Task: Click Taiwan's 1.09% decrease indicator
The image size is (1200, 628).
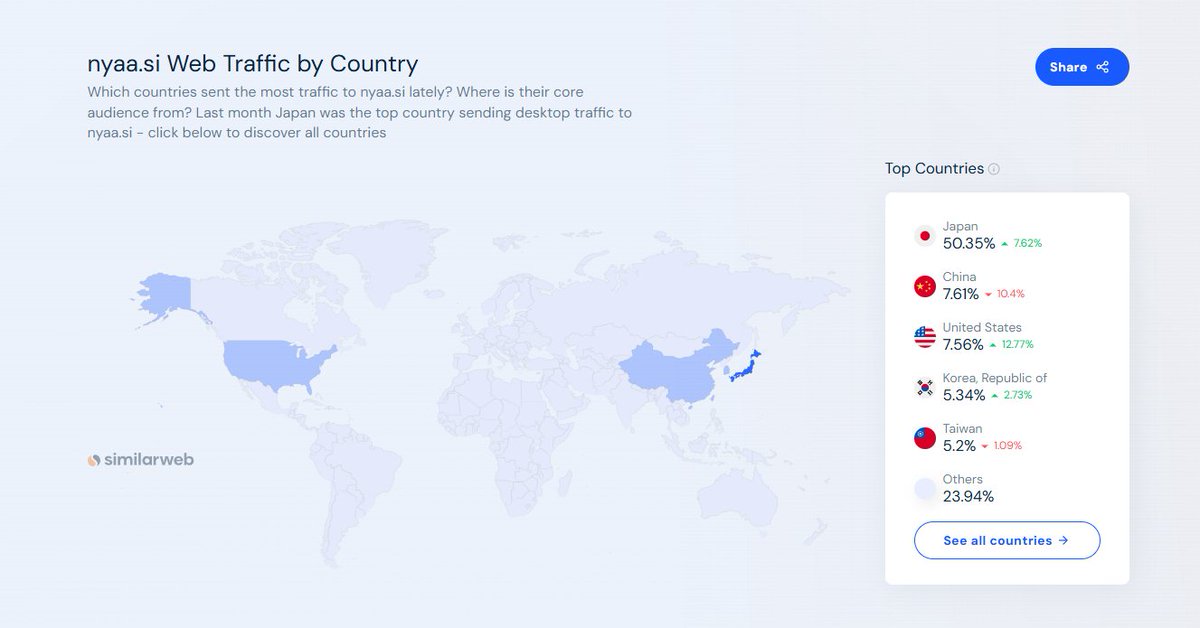Action: [x=1001, y=446]
